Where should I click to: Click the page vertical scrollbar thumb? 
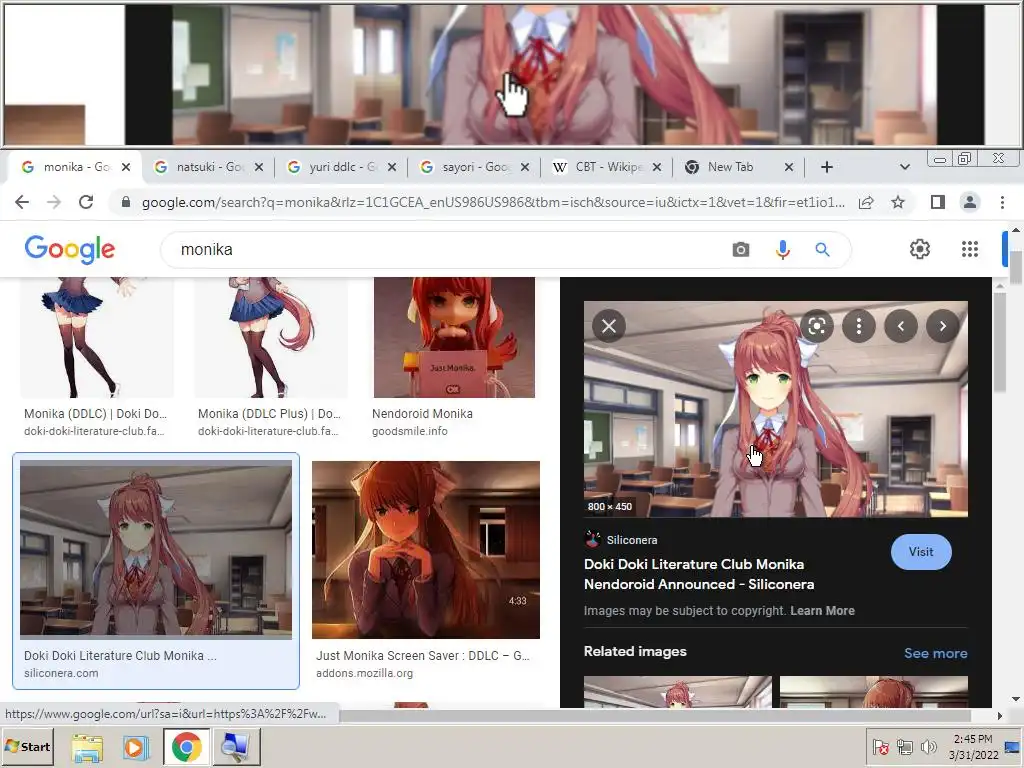pyautogui.click(x=1016, y=267)
